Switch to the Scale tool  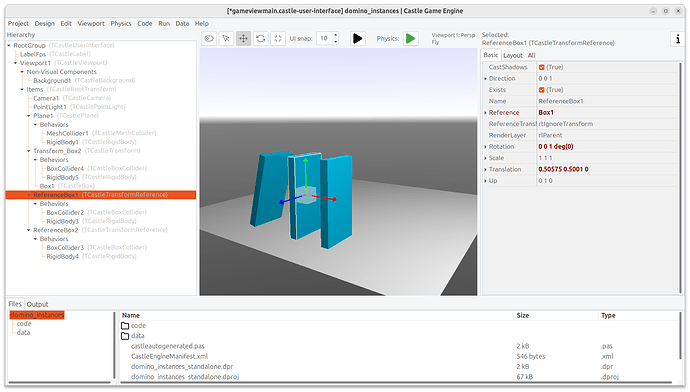click(278, 39)
